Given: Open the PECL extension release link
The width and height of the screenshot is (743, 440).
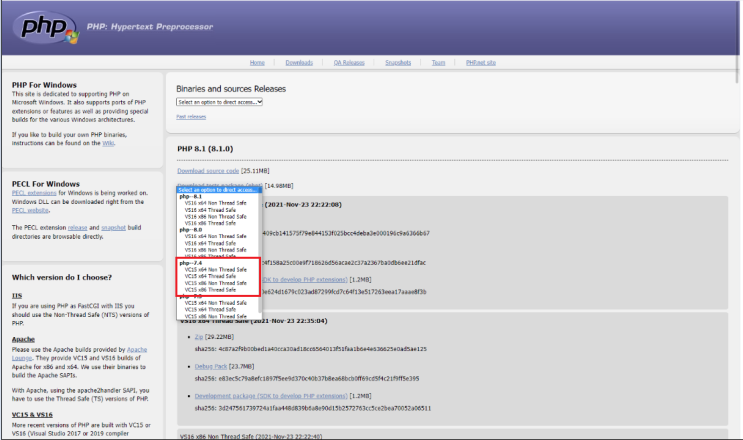Looking at the screenshot, I should [x=77, y=228].
